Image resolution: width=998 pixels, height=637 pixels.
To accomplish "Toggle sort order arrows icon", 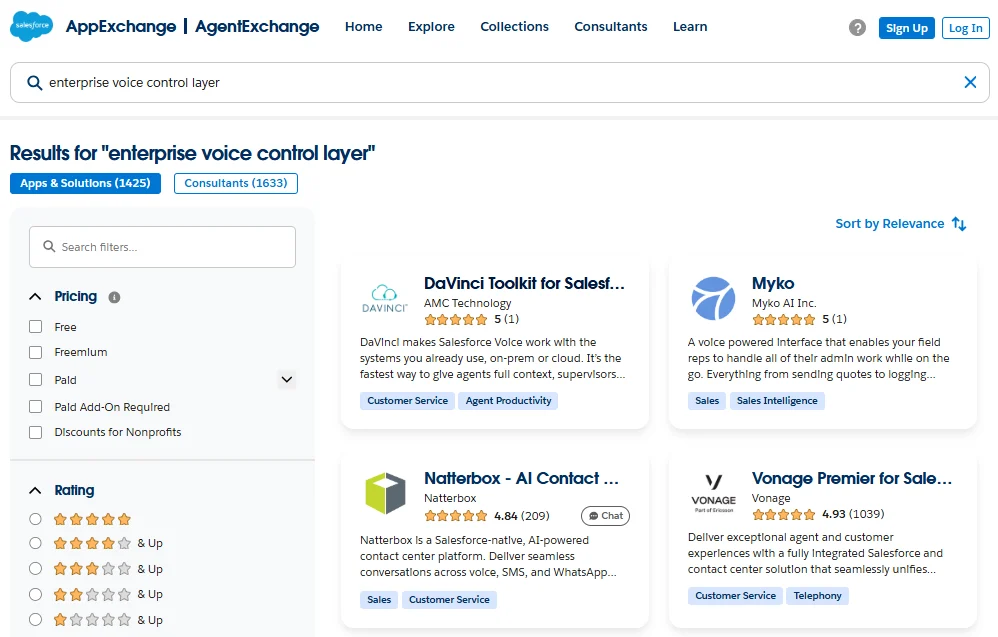I will pyautogui.click(x=959, y=224).
